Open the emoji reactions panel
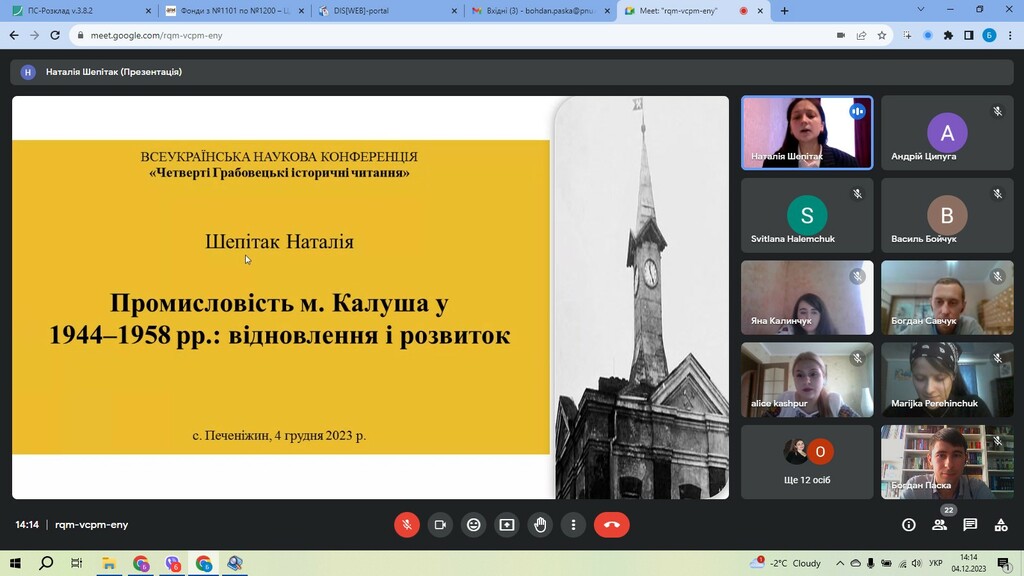 tap(473, 525)
